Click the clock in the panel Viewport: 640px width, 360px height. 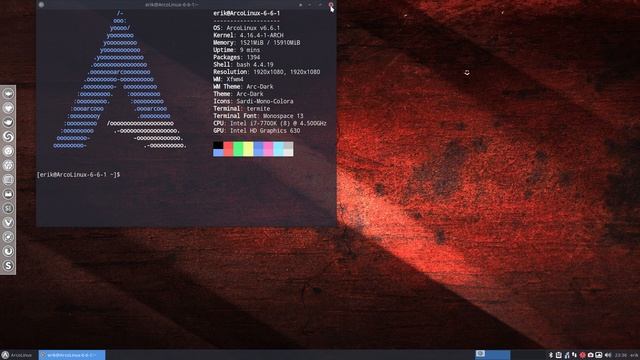tap(621, 355)
